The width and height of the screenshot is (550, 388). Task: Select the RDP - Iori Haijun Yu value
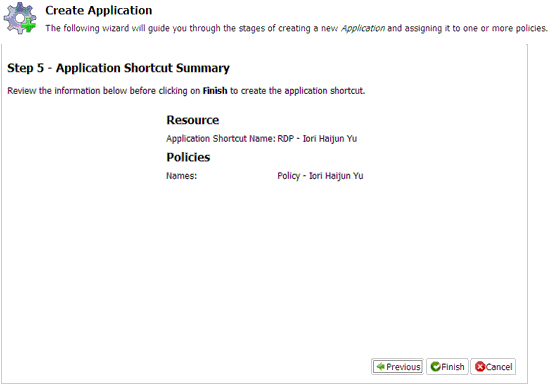coord(317,139)
